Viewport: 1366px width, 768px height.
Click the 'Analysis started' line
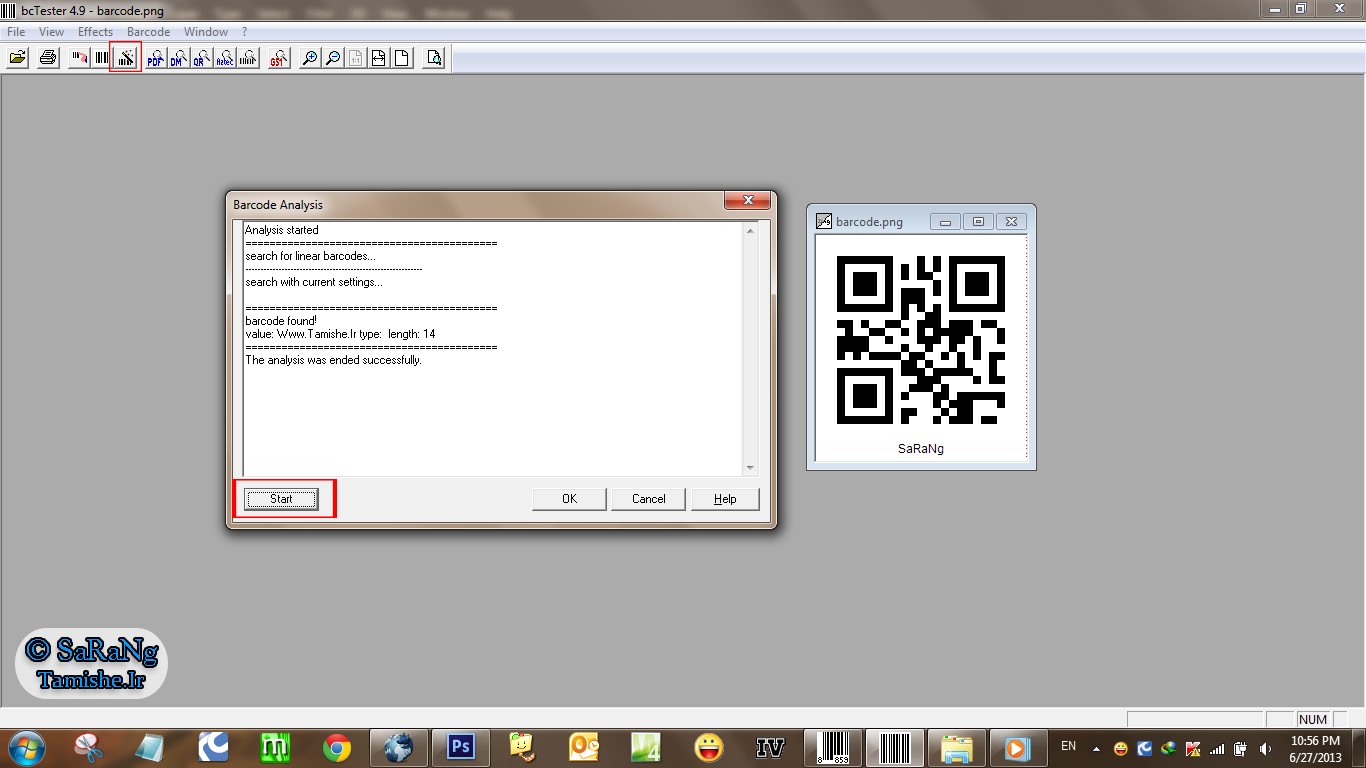click(x=282, y=230)
